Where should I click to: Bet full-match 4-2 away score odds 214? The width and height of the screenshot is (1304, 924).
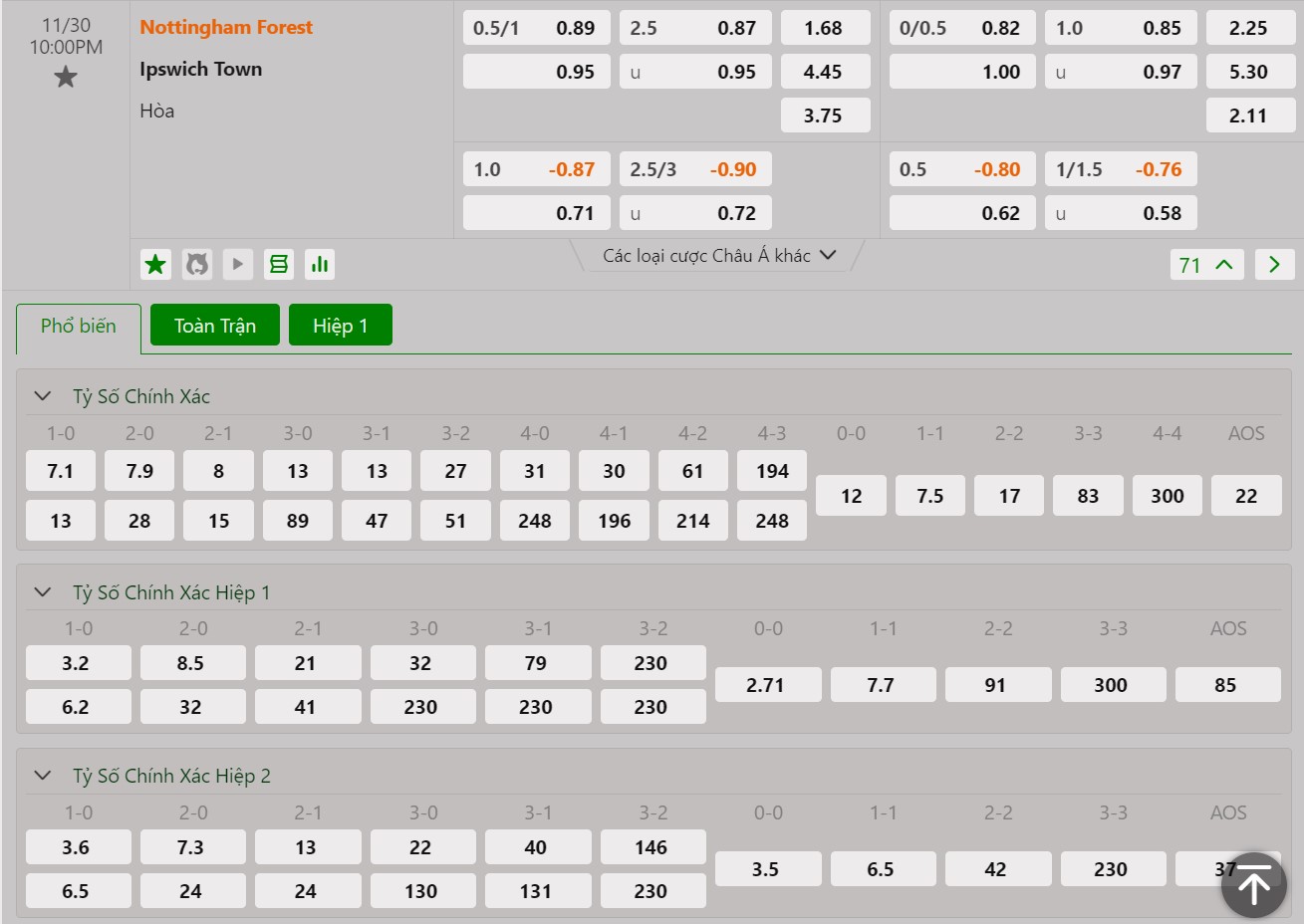tap(693, 521)
